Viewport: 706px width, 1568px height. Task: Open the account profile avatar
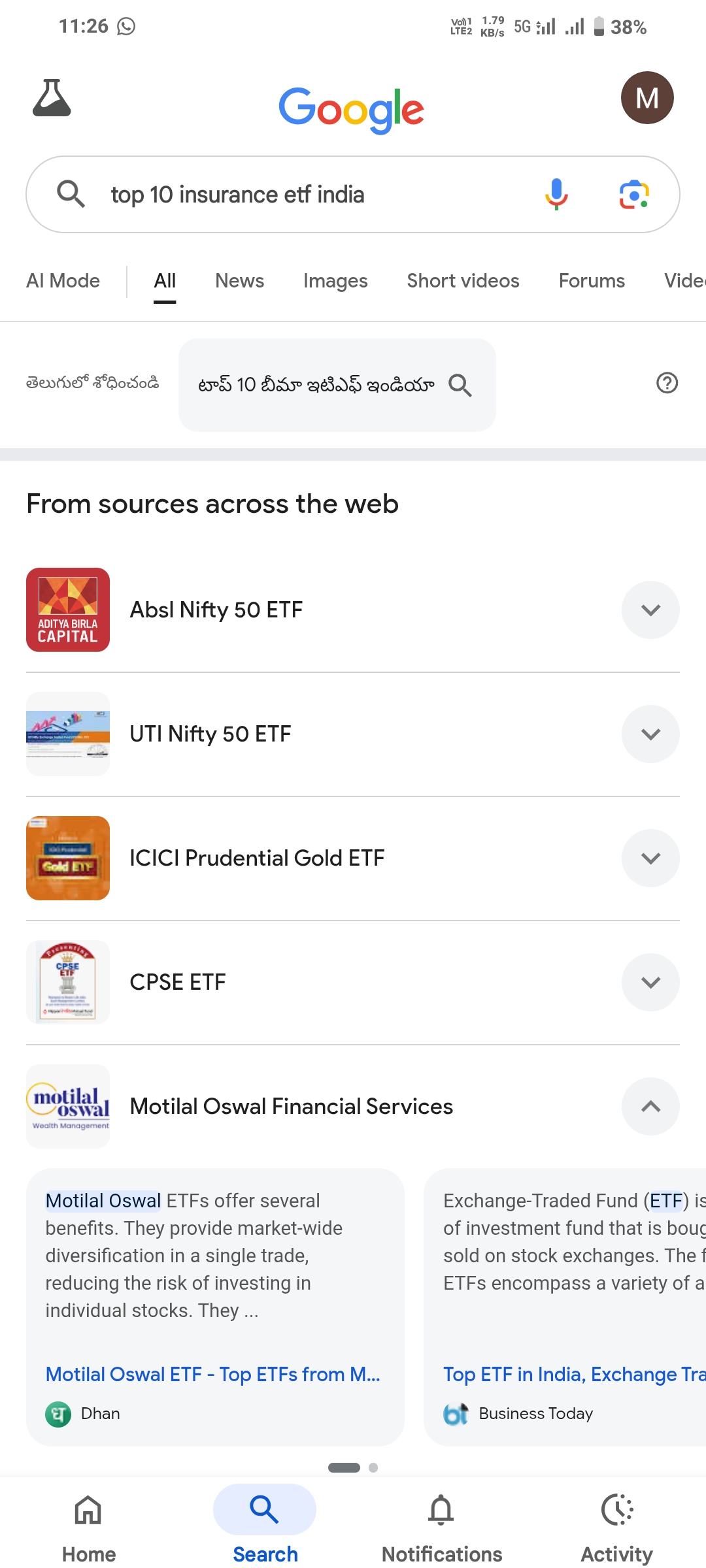click(x=647, y=98)
